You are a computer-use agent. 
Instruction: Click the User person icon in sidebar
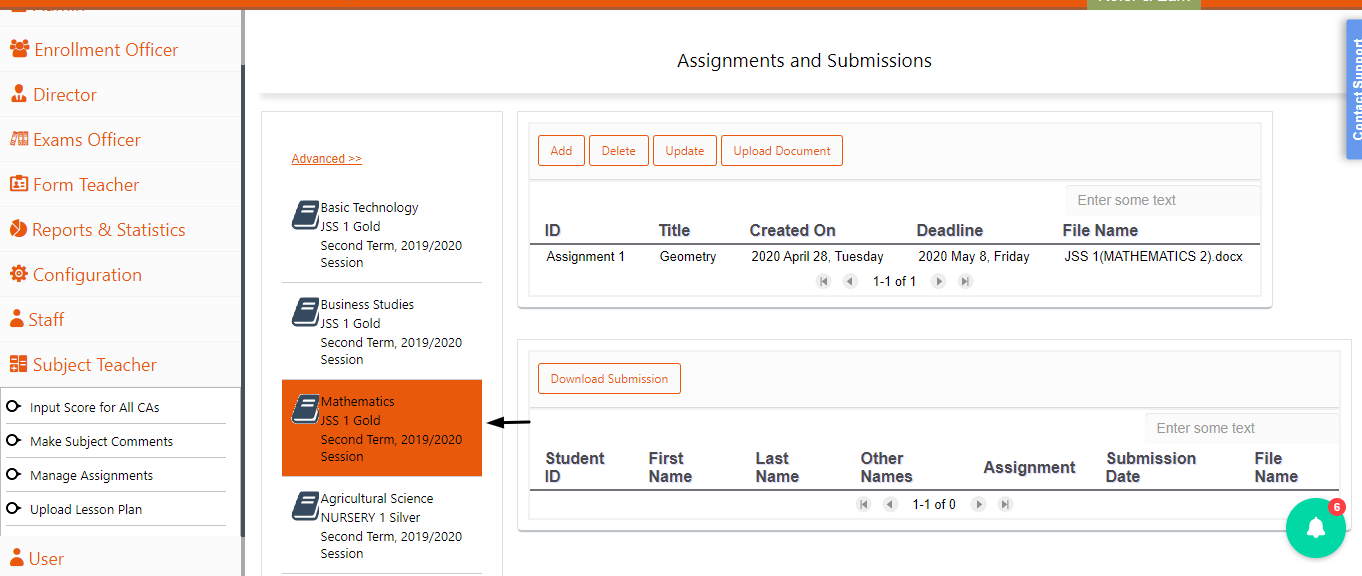(x=17, y=558)
